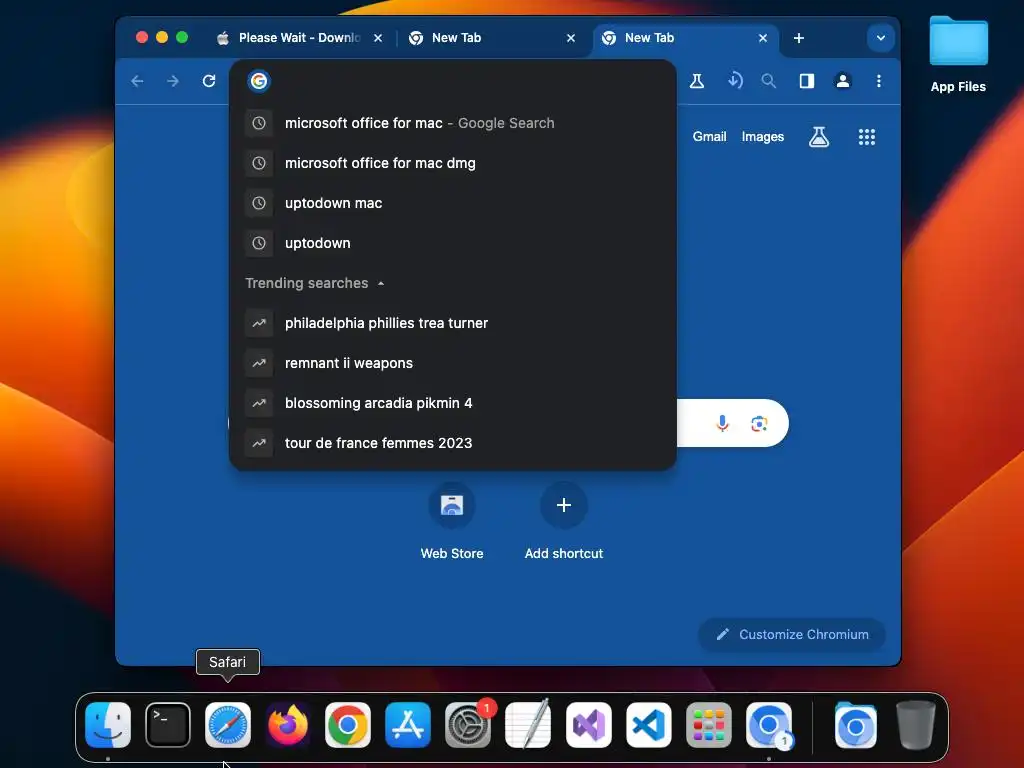Close the Please Wait - Download tab
The width and height of the screenshot is (1024, 768).
pos(377,38)
